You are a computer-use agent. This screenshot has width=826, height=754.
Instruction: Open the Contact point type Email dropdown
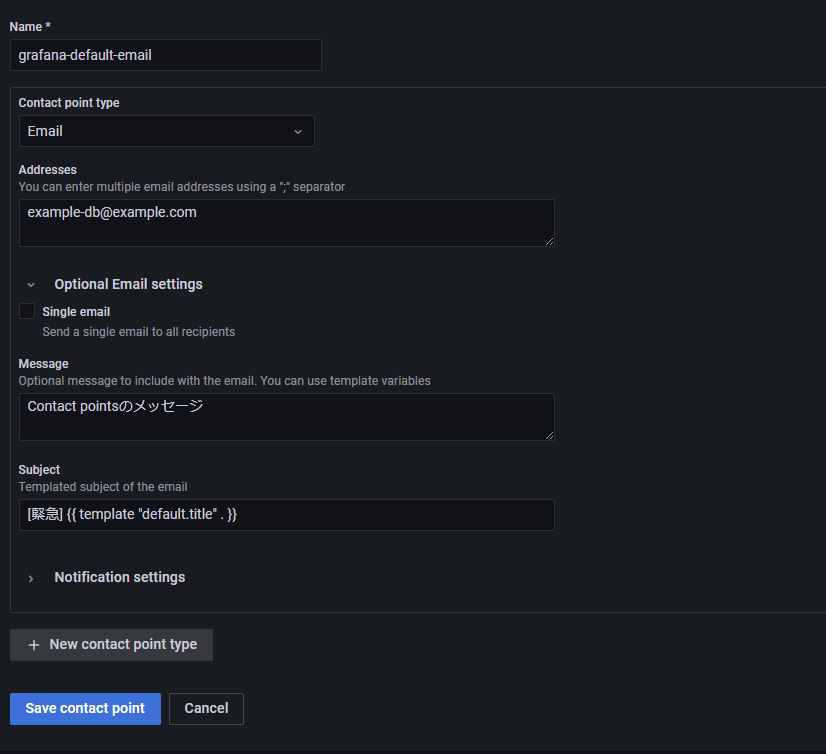tap(166, 131)
